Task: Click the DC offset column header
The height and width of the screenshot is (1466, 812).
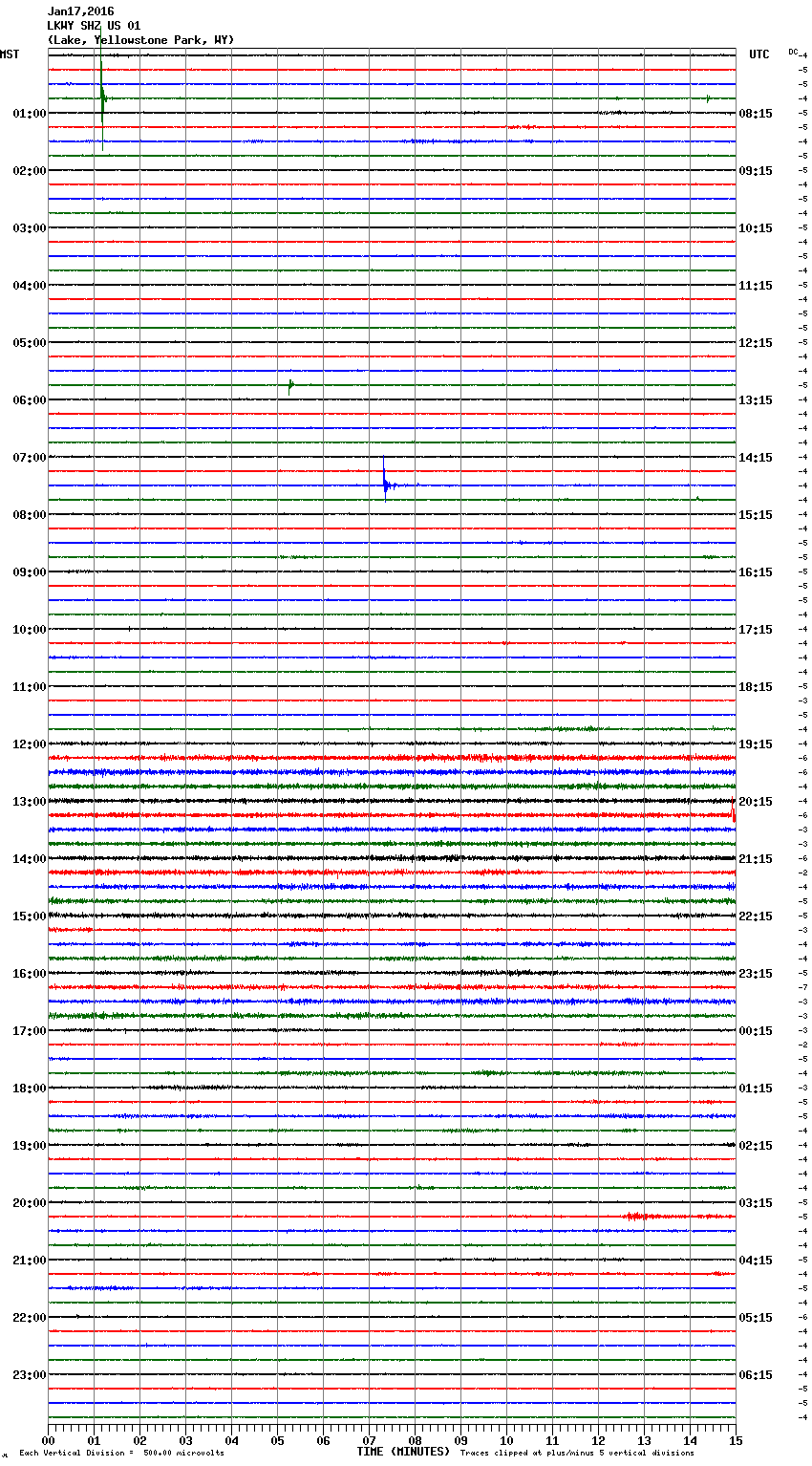Action: coord(793,52)
